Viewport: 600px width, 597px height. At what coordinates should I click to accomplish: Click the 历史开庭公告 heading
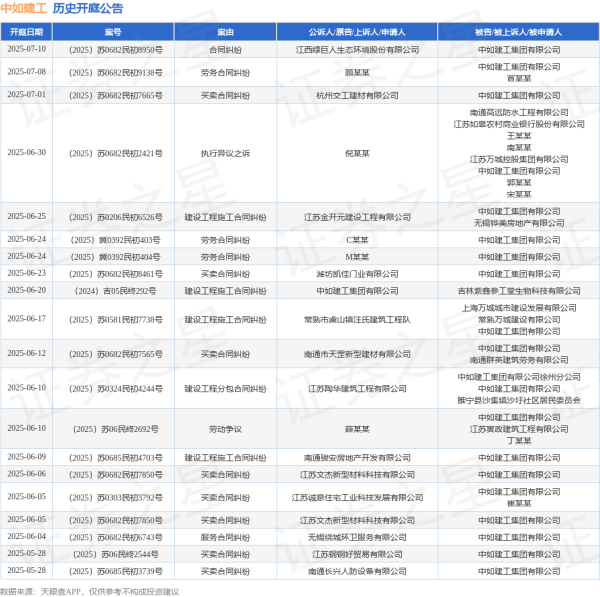pos(88,8)
